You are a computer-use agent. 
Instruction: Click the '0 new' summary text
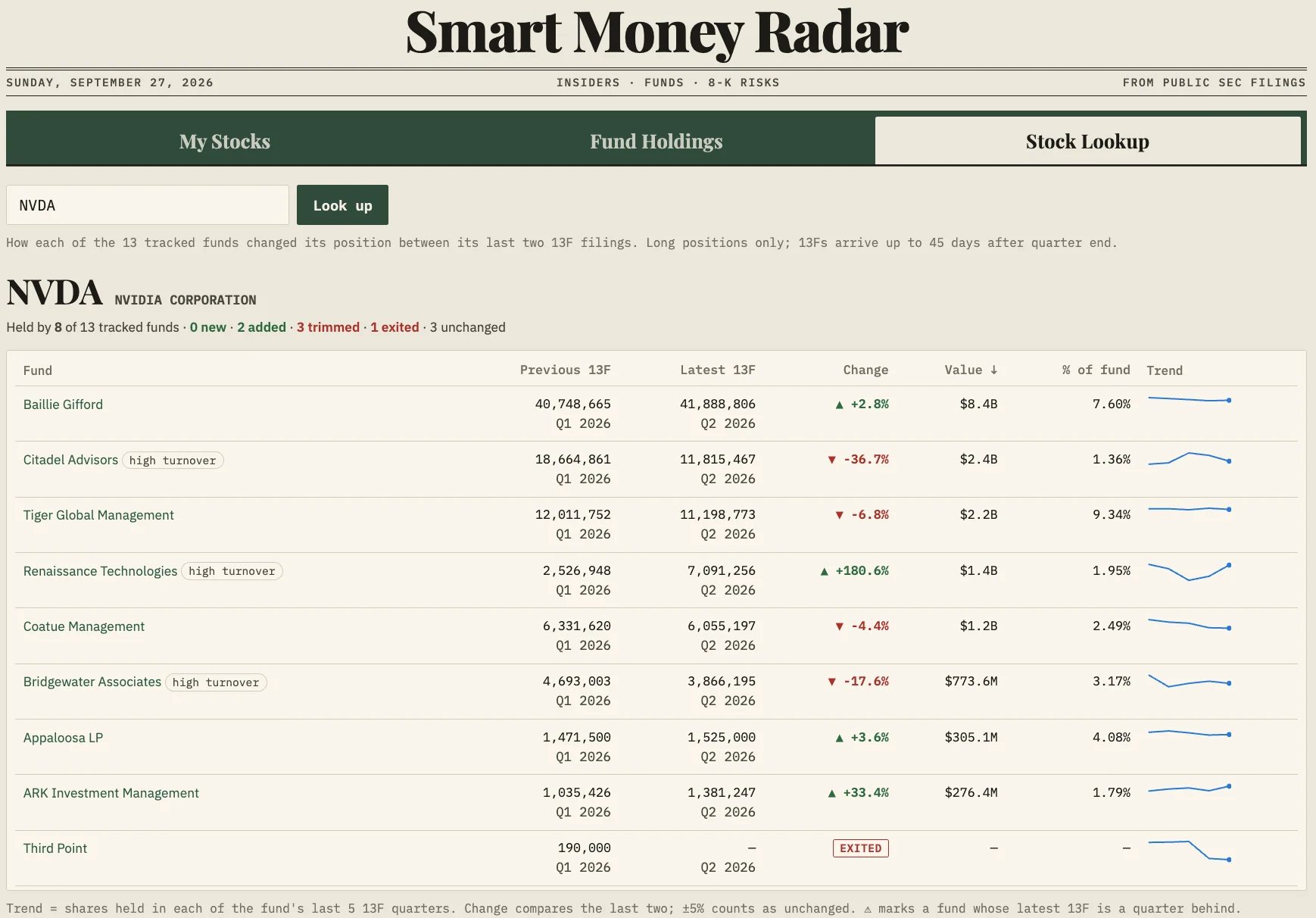click(208, 327)
